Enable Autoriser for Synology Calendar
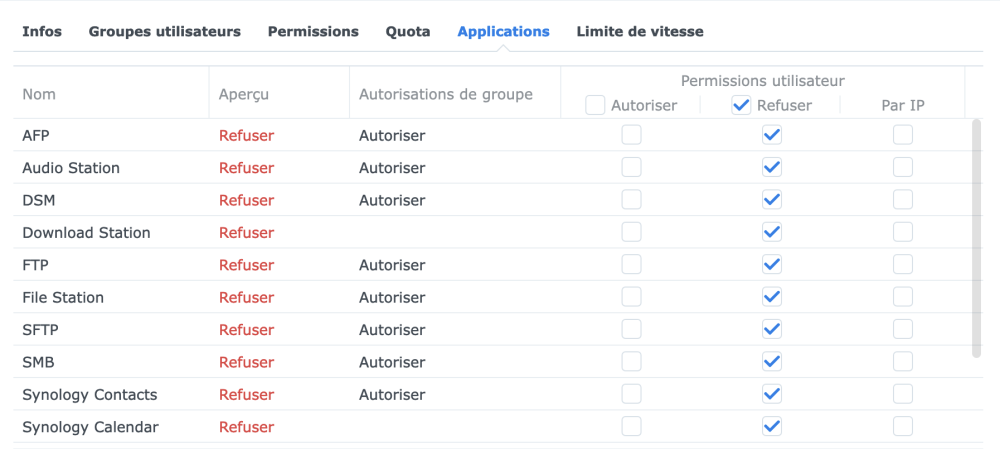This screenshot has width=1000, height=449. [x=631, y=427]
